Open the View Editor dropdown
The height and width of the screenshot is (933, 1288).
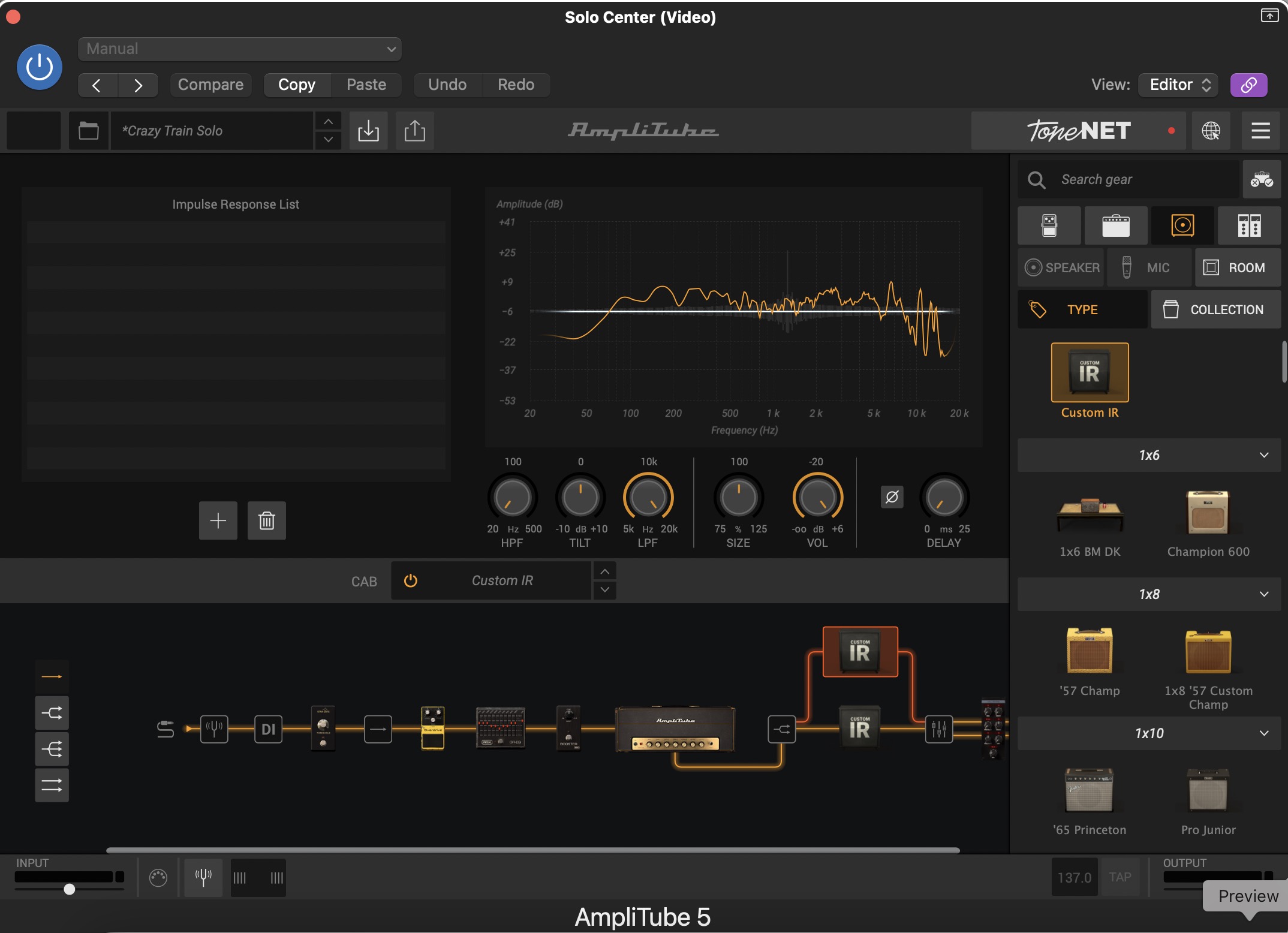click(x=1179, y=85)
